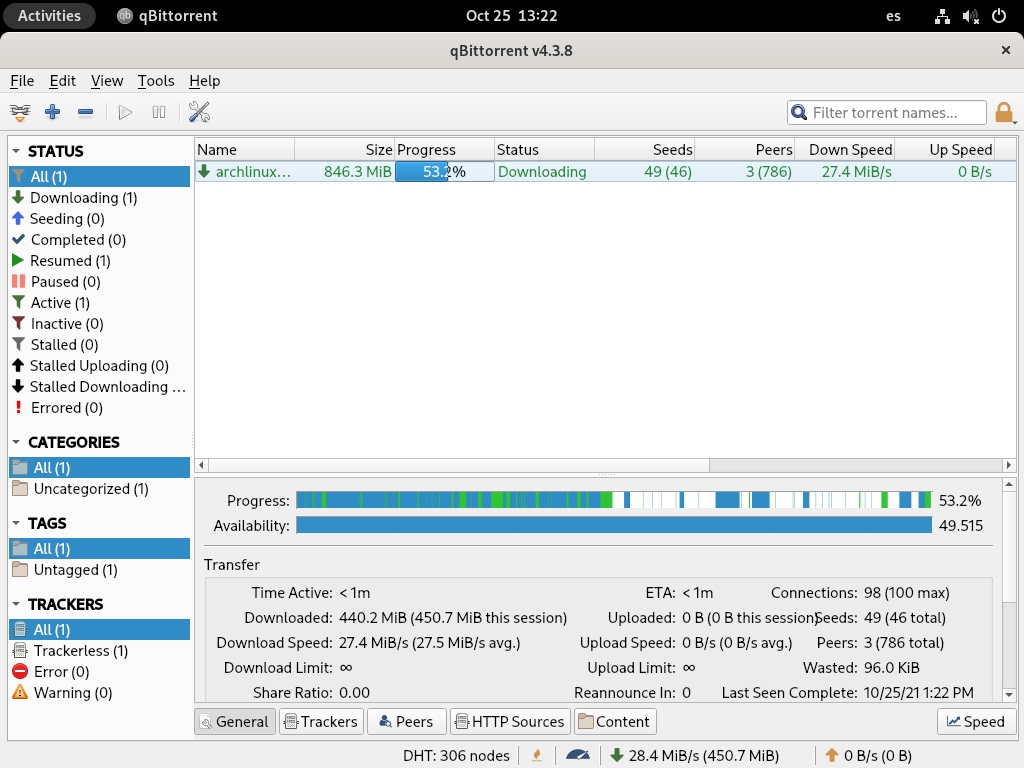Filter by Seeding (0) blue arrow icon
1024x768 pixels.
(18, 218)
